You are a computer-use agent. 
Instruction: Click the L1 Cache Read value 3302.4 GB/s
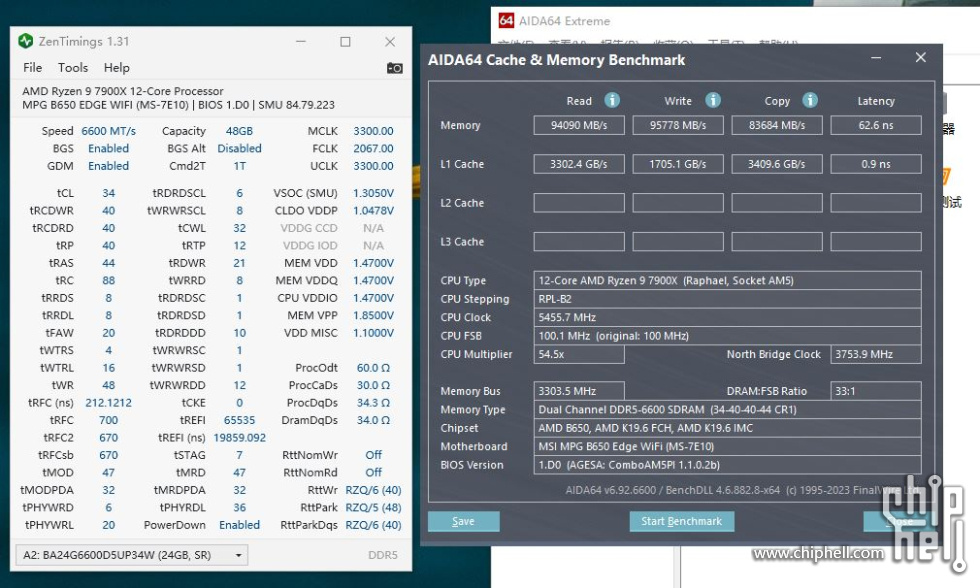pos(579,164)
